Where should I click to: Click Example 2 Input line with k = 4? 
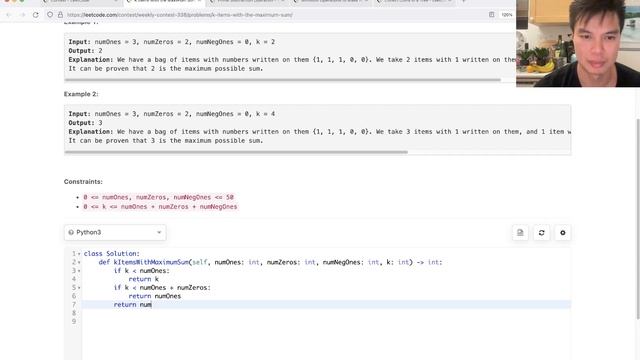coord(172,114)
